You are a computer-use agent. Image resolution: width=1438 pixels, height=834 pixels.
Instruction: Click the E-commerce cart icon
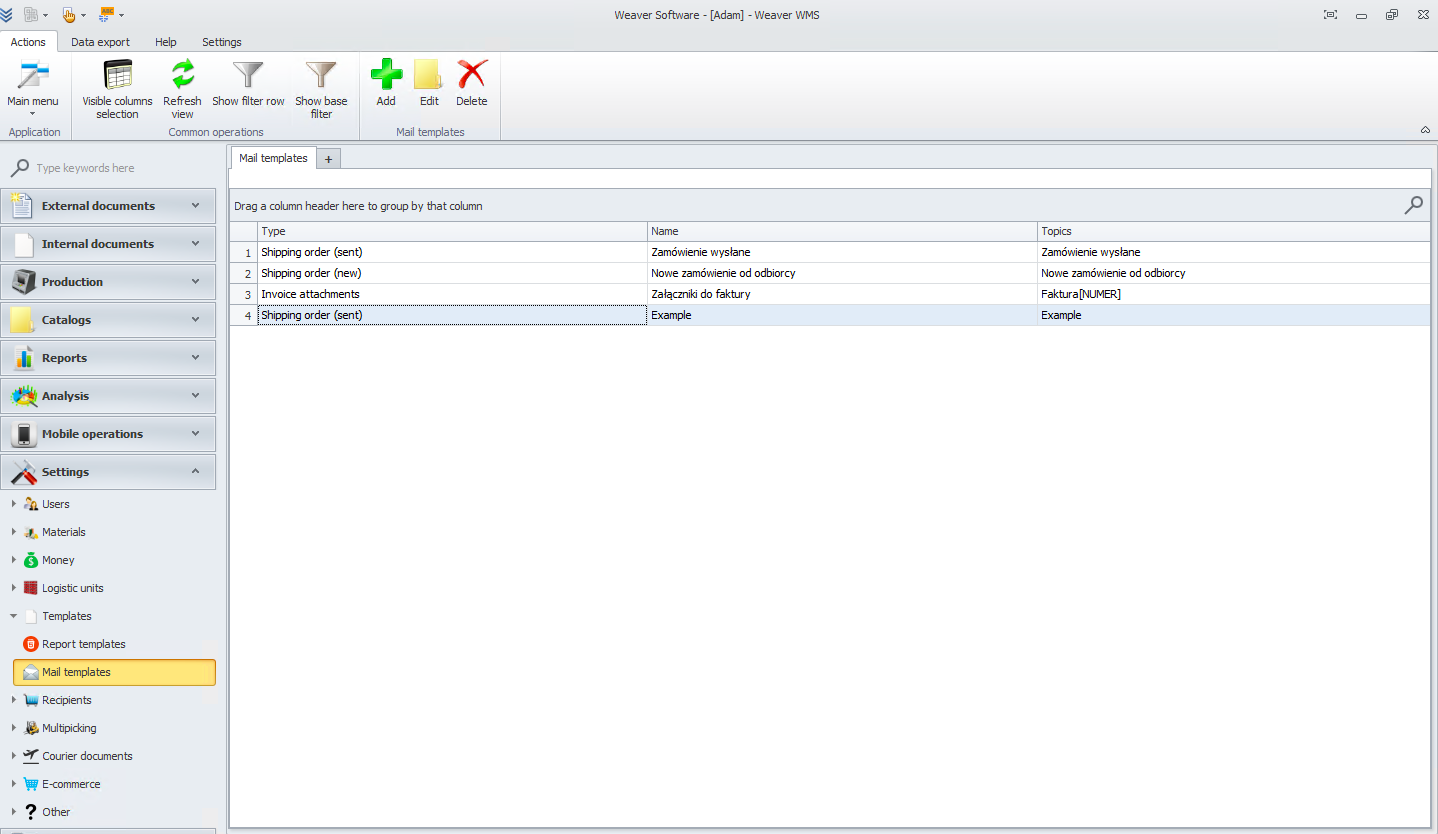[31, 784]
